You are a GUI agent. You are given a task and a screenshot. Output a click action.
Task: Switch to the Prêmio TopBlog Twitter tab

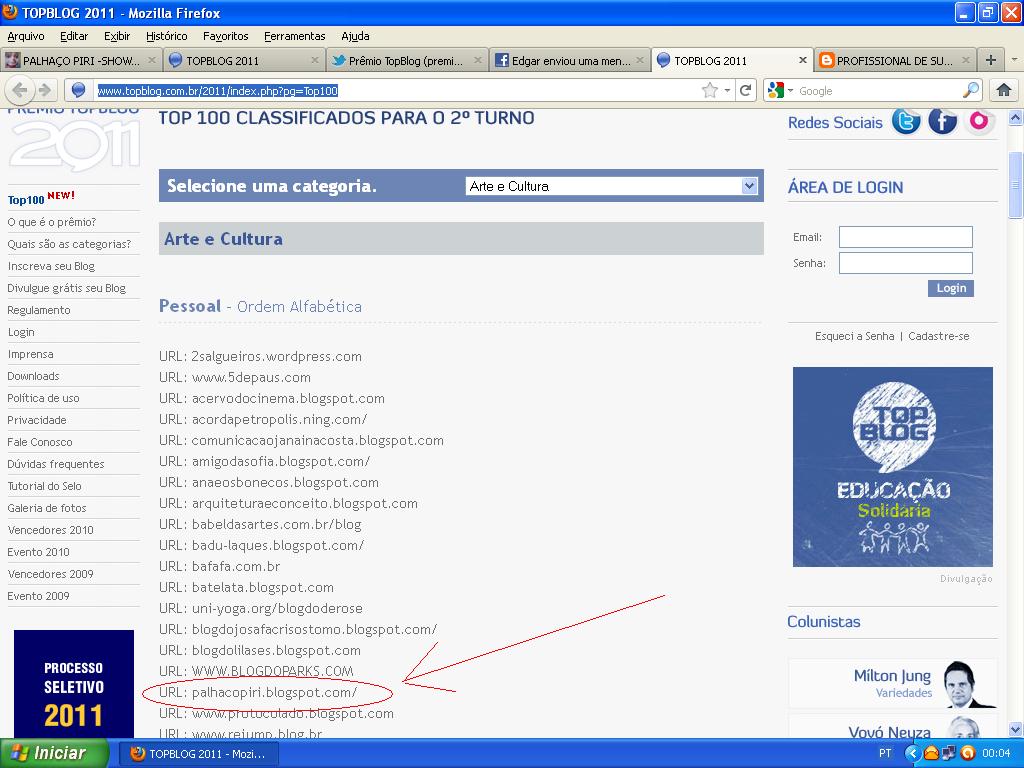coord(406,60)
